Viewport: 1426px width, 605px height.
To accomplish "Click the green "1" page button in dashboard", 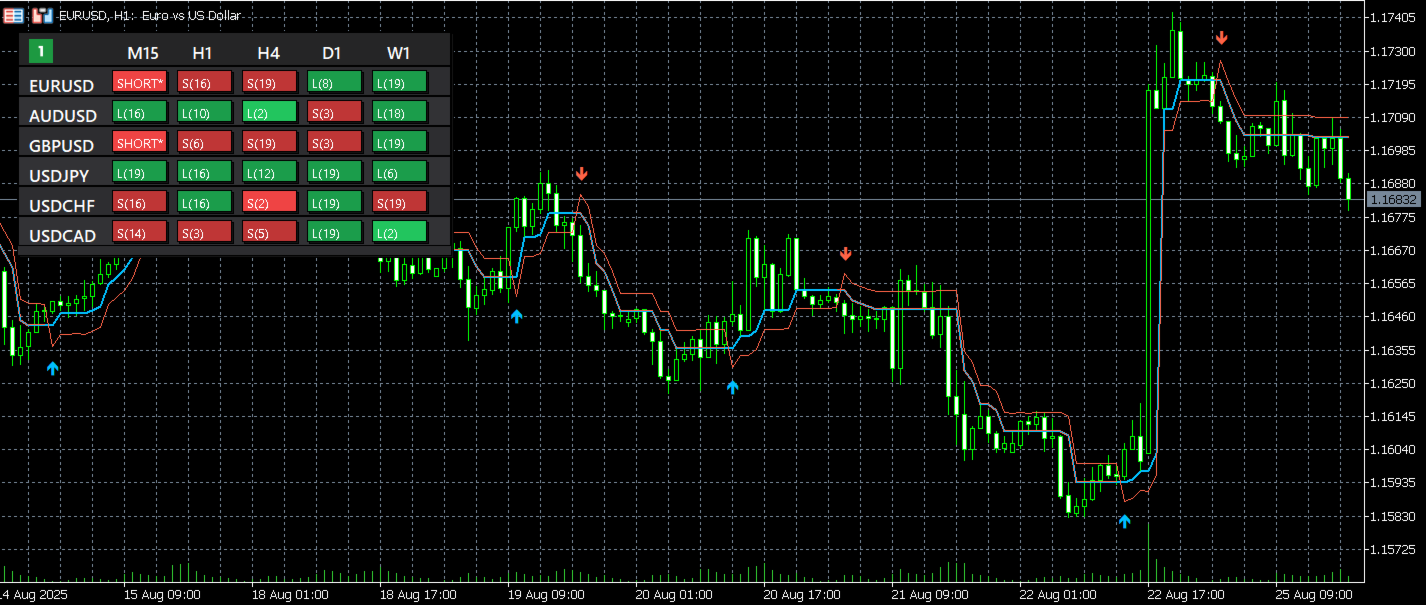I will [41, 50].
